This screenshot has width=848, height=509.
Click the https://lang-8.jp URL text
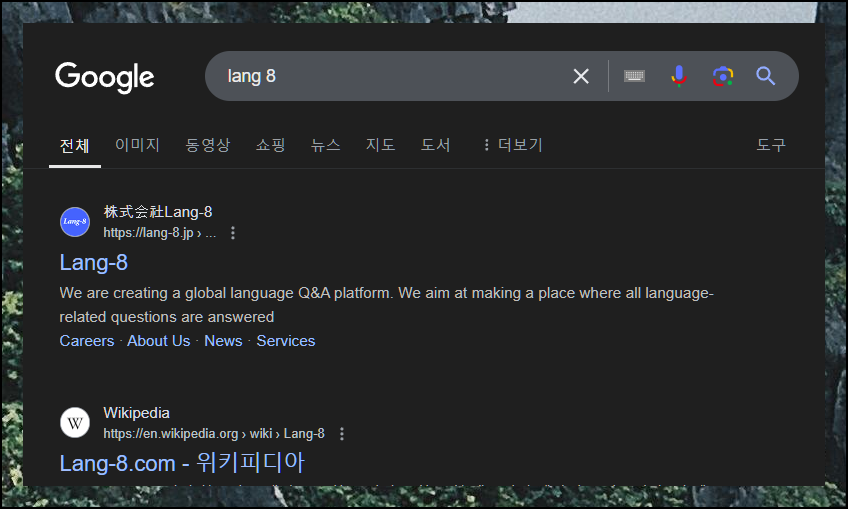point(160,233)
